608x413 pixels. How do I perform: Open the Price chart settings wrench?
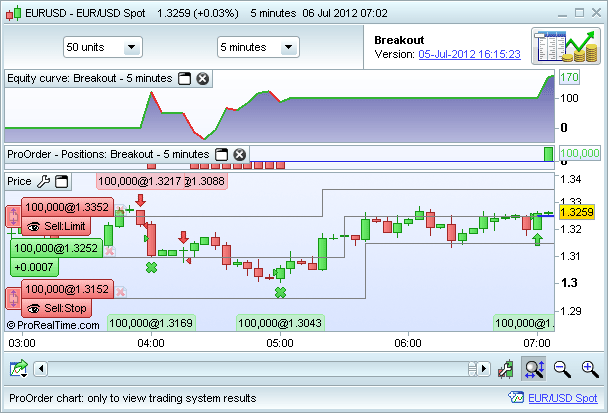click(43, 181)
